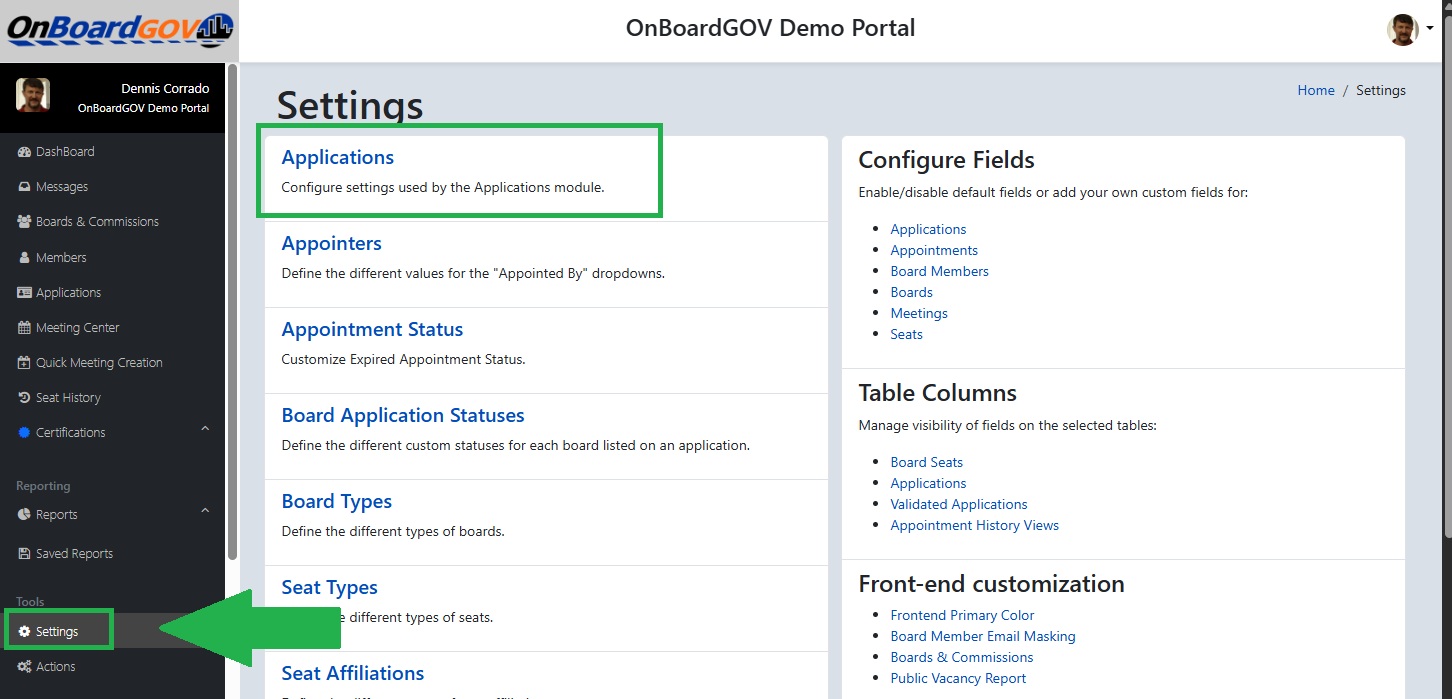This screenshot has height=699, width=1452.
Task: Expand the Certifications chevron
Action: tap(205, 430)
